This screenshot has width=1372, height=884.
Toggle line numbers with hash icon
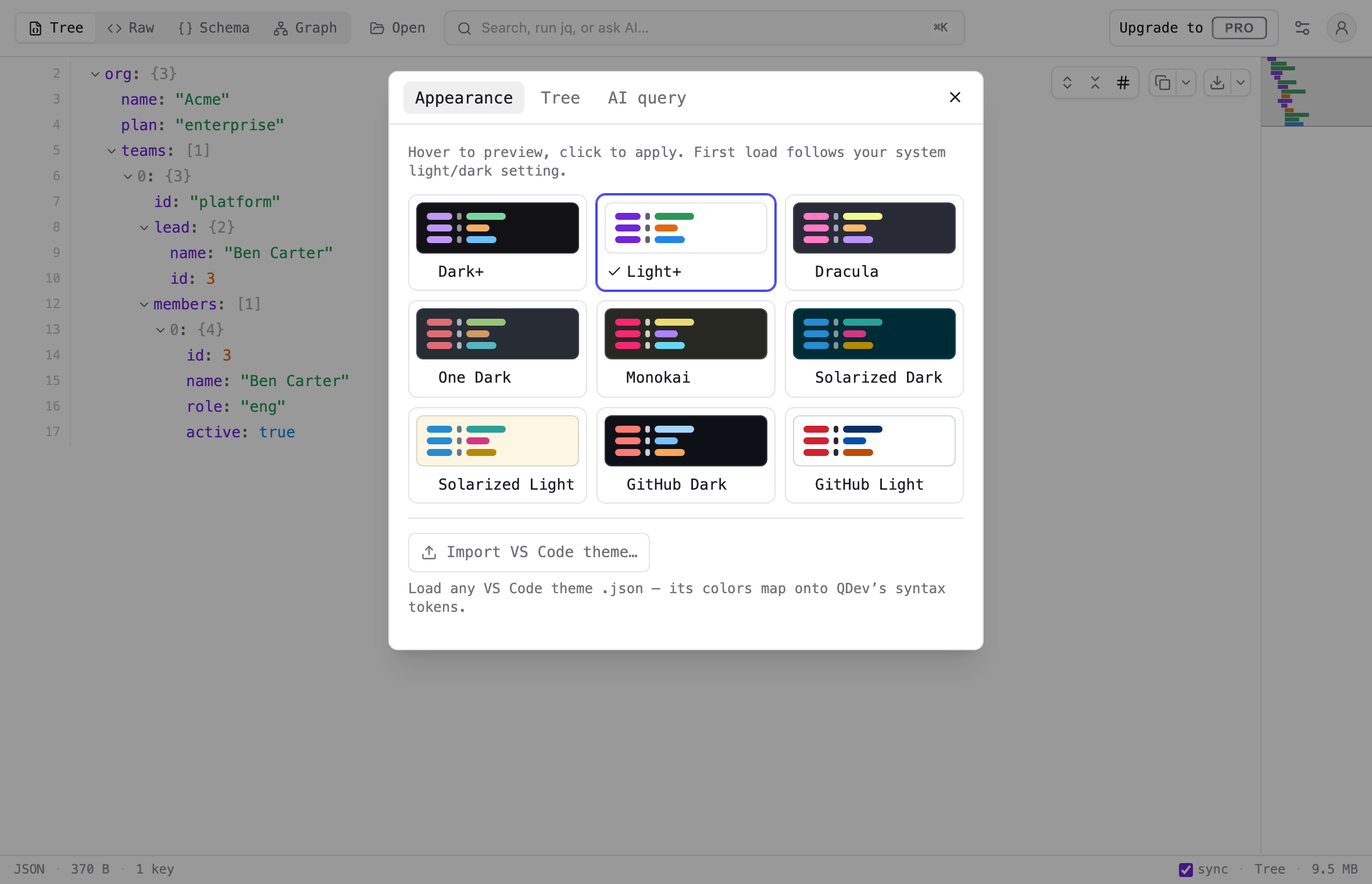1123,83
